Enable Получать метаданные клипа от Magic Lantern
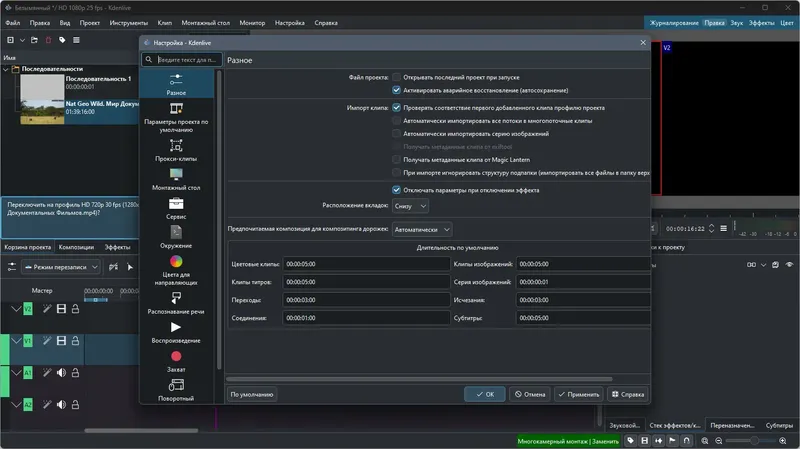Image resolution: width=800 pixels, height=449 pixels. (396, 160)
